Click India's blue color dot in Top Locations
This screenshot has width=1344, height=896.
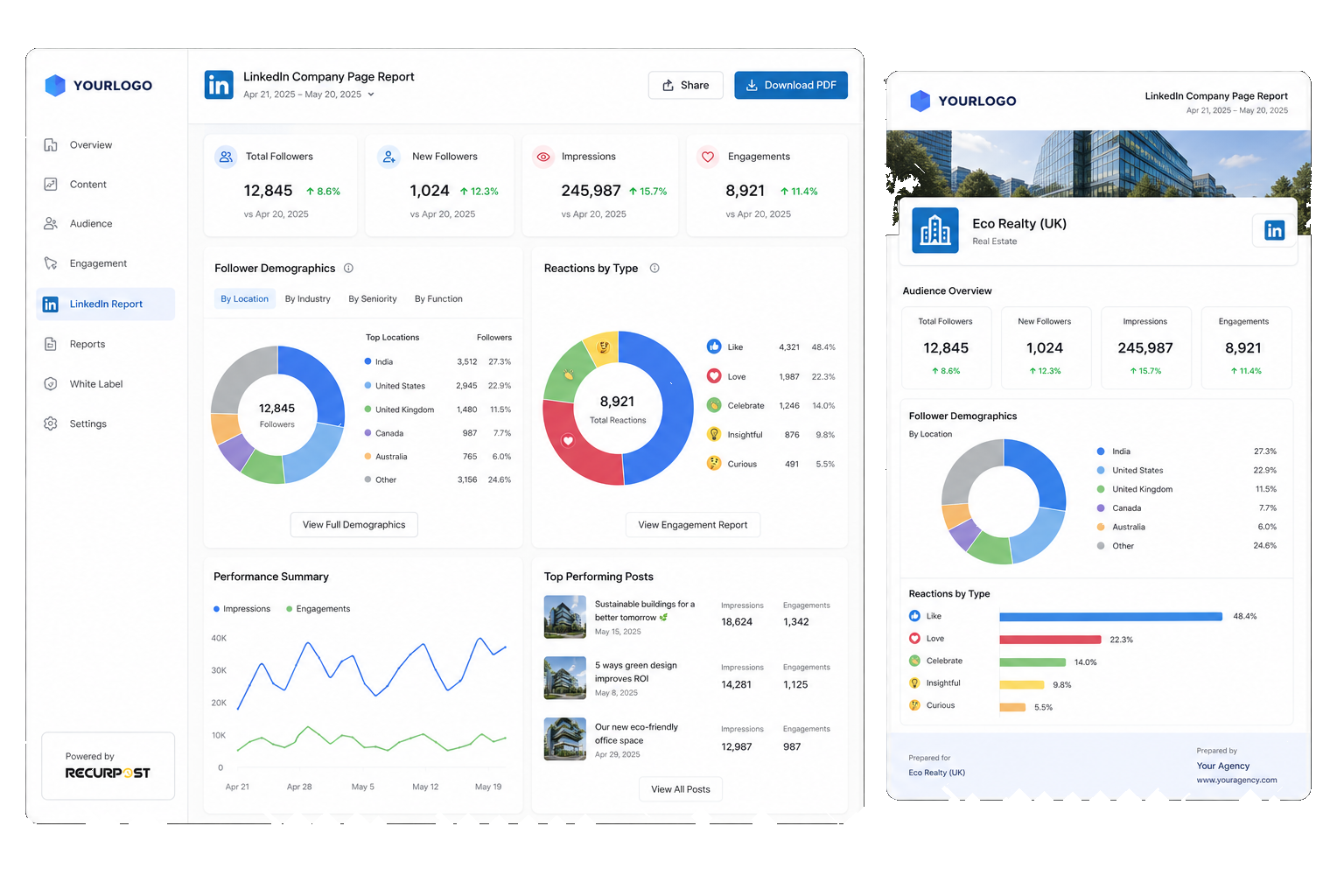367,361
